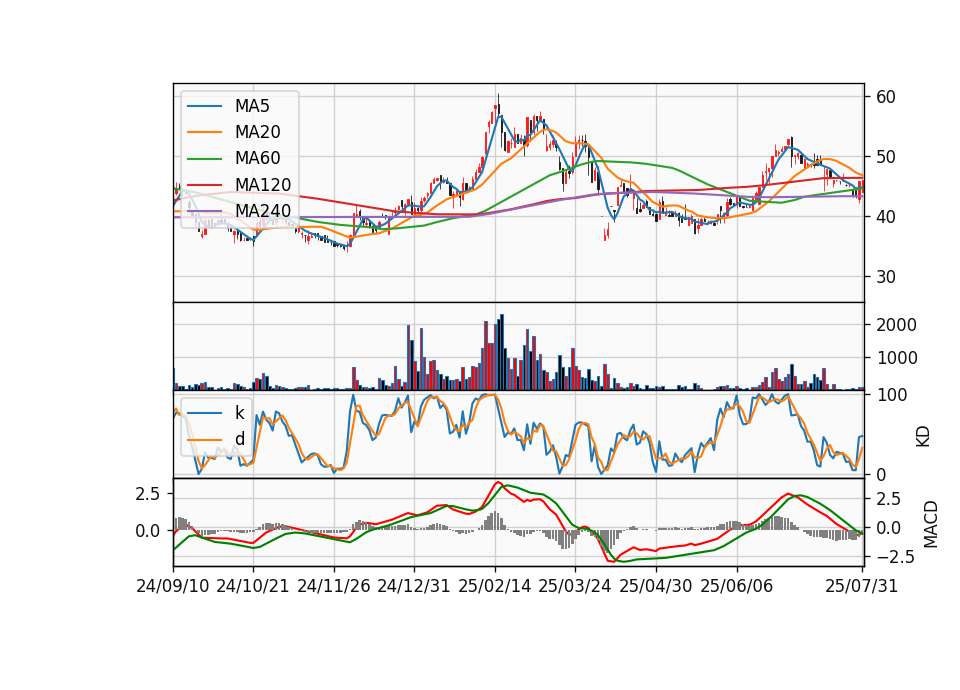Image resolution: width=960 pixels, height=690 pixels.
Task: Click the KD axis title
Action: pos(923,437)
